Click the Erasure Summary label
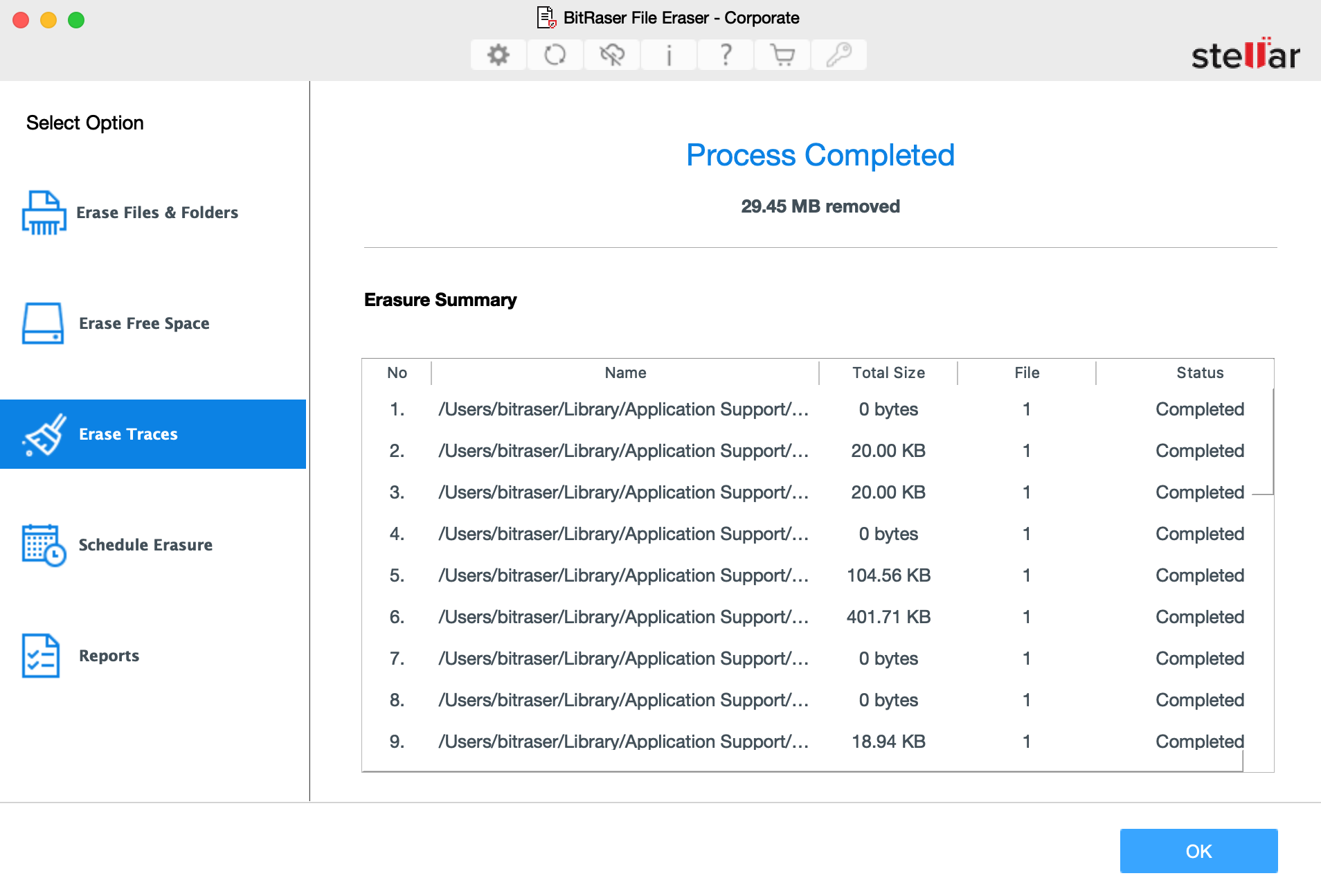The width and height of the screenshot is (1321, 896). (x=440, y=300)
